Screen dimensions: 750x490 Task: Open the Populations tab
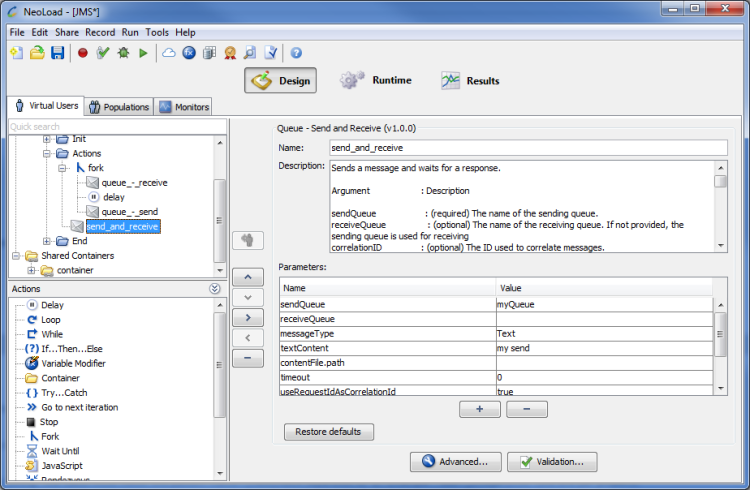pos(118,107)
